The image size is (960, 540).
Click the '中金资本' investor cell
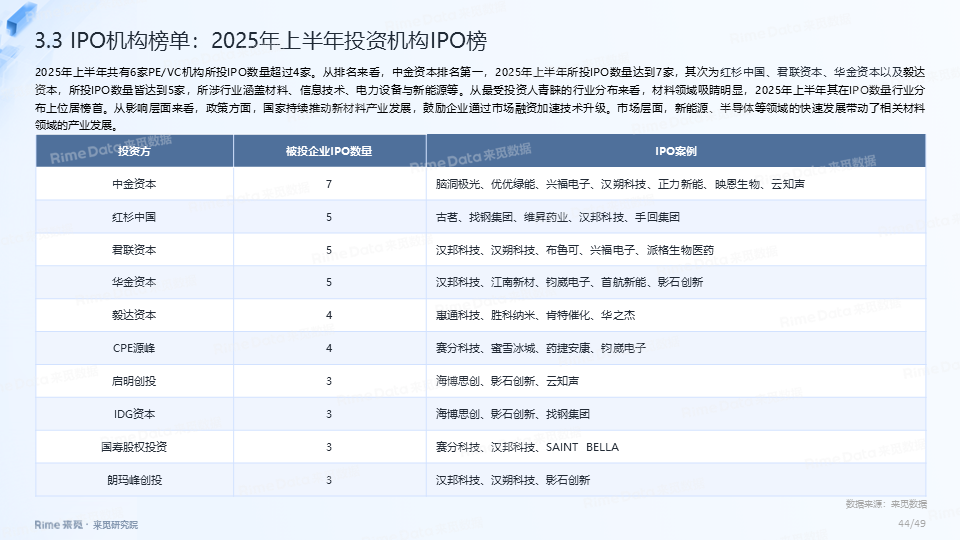coord(134,184)
